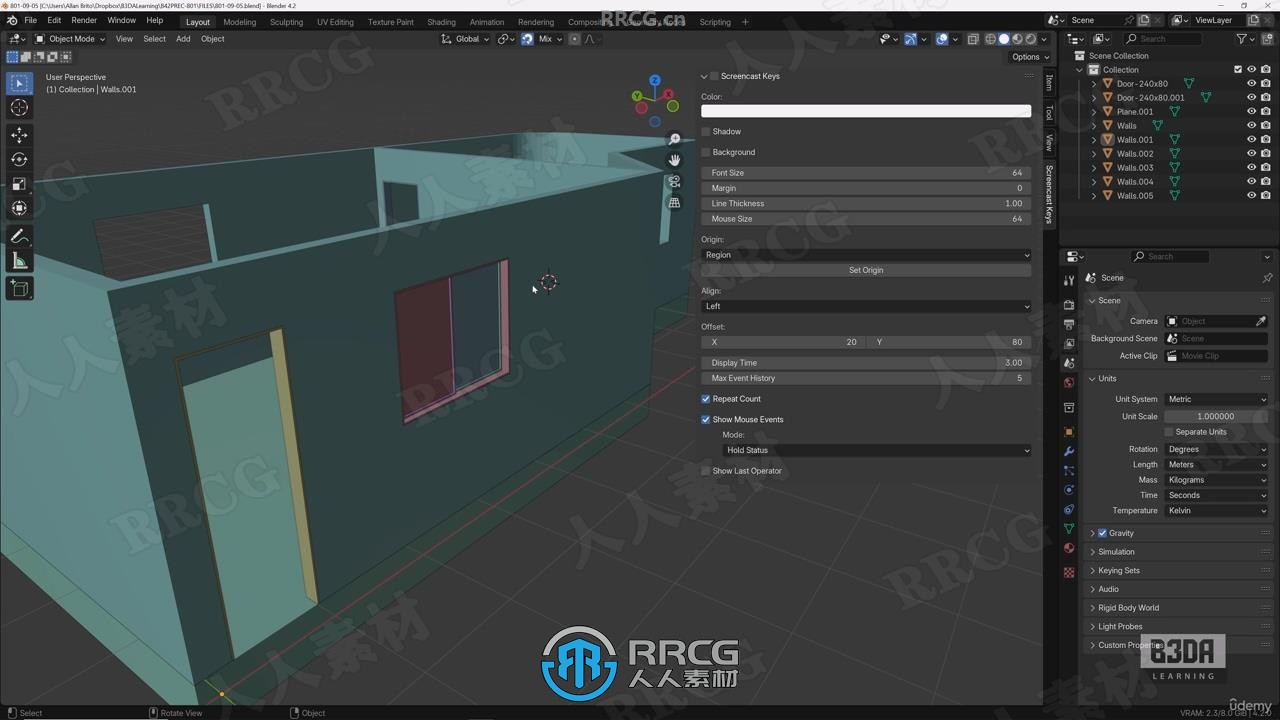Click the viewport zoom magnifier icon
Screen dimensions: 1280x720
pos(674,140)
